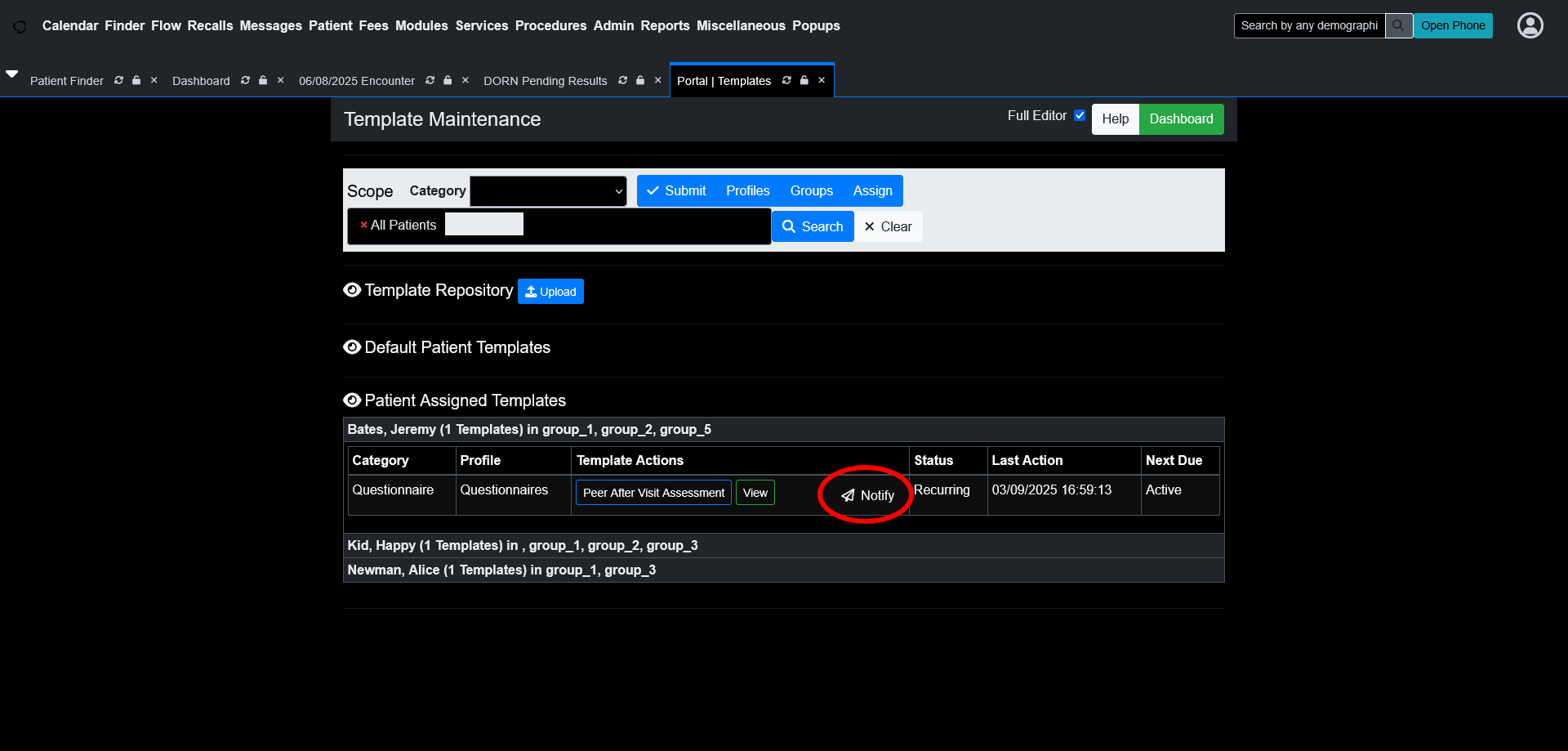Lock the Dashboard tab

(263, 80)
